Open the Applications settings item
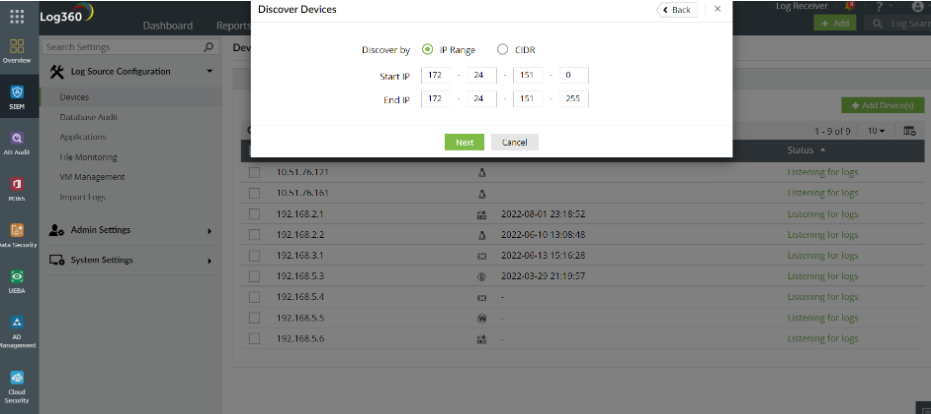The width and height of the screenshot is (931, 414). click(x=83, y=137)
